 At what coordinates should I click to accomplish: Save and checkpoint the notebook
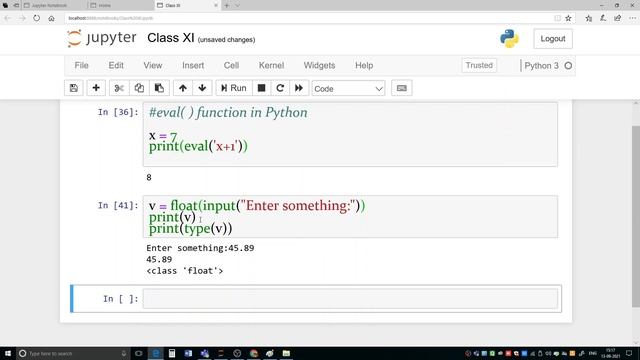pyautogui.click(x=74, y=88)
